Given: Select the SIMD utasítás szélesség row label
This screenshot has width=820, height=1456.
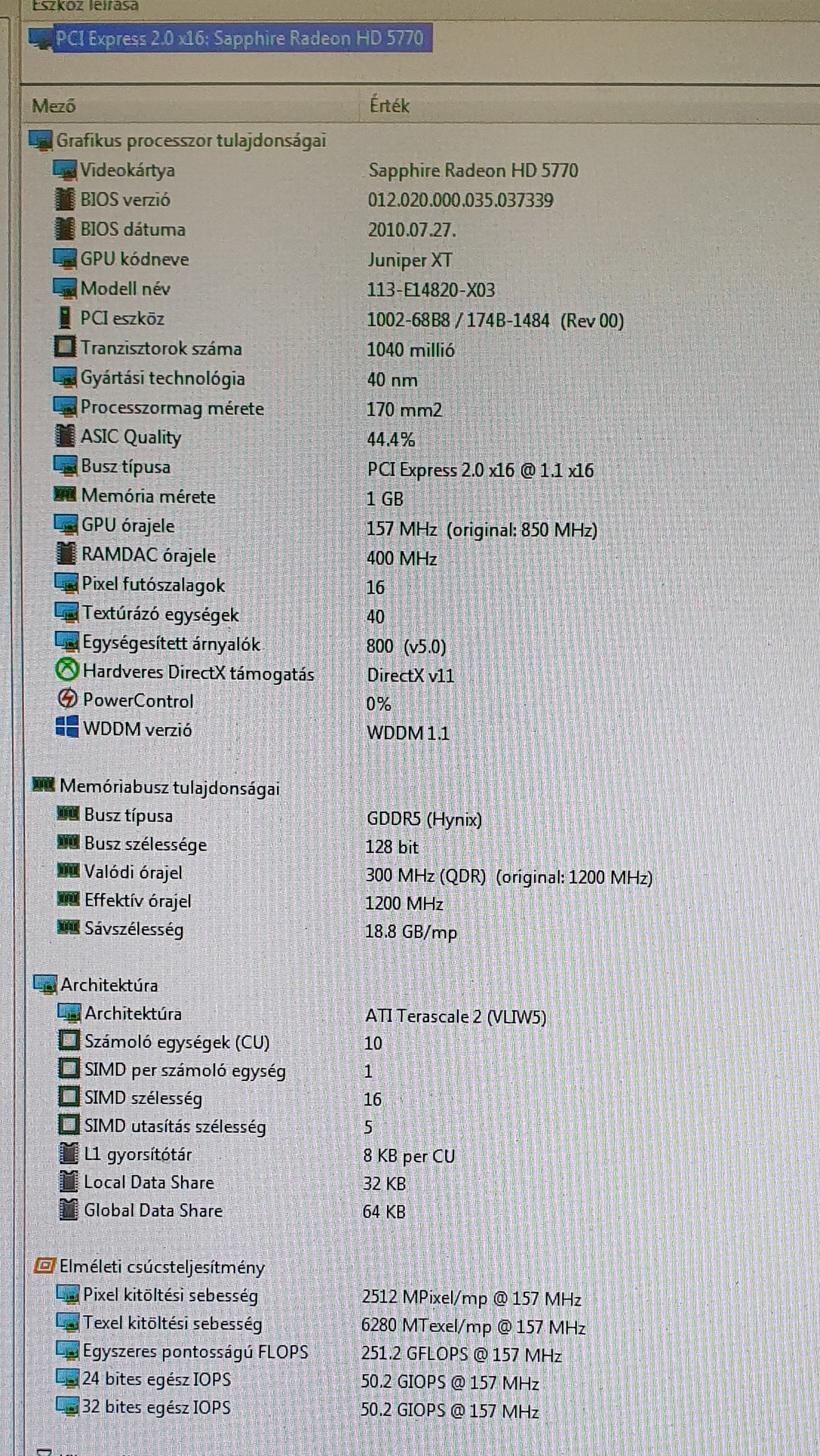Looking at the screenshot, I should click(175, 1126).
